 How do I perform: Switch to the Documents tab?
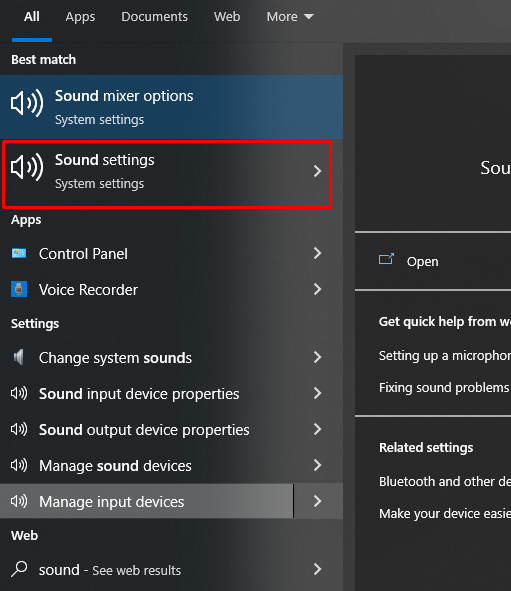pos(155,17)
